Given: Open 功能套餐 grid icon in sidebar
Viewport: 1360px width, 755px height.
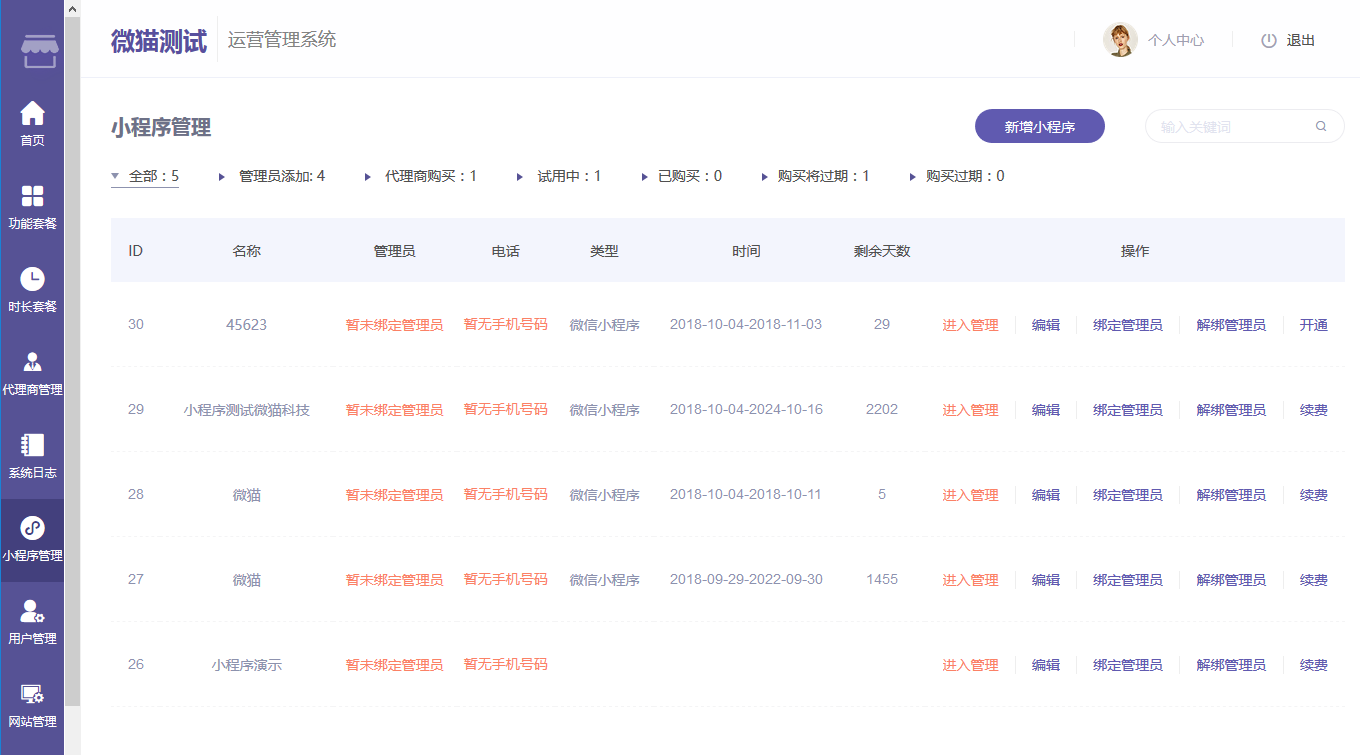Looking at the screenshot, I should click(x=33, y=196).
